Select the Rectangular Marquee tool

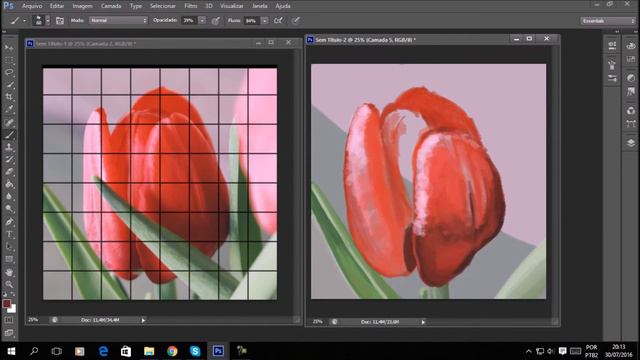pos(9,60)
